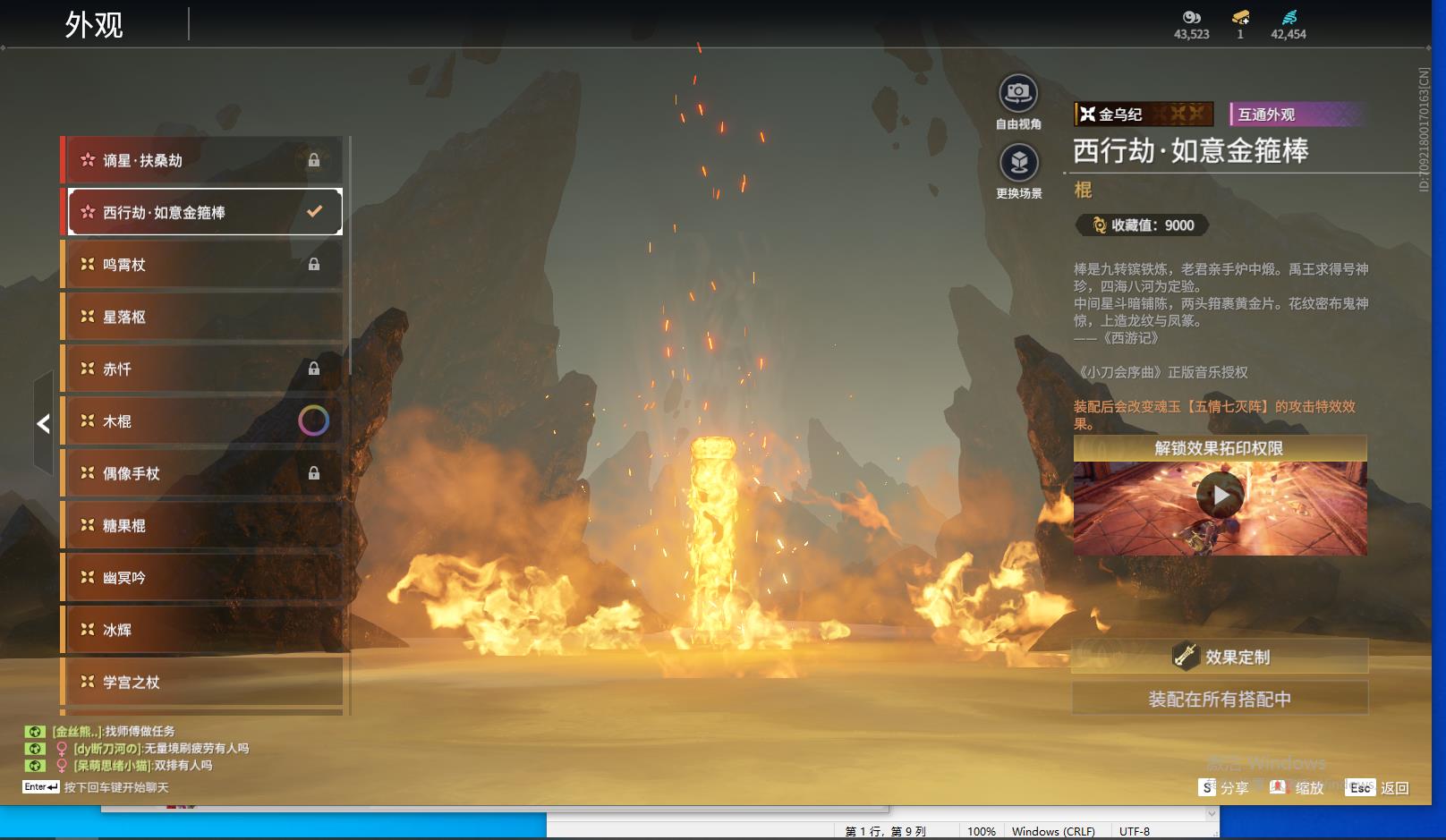Select the 糖果棍 skin
The height and width of the screenshot is (840, 1446).
202,525
